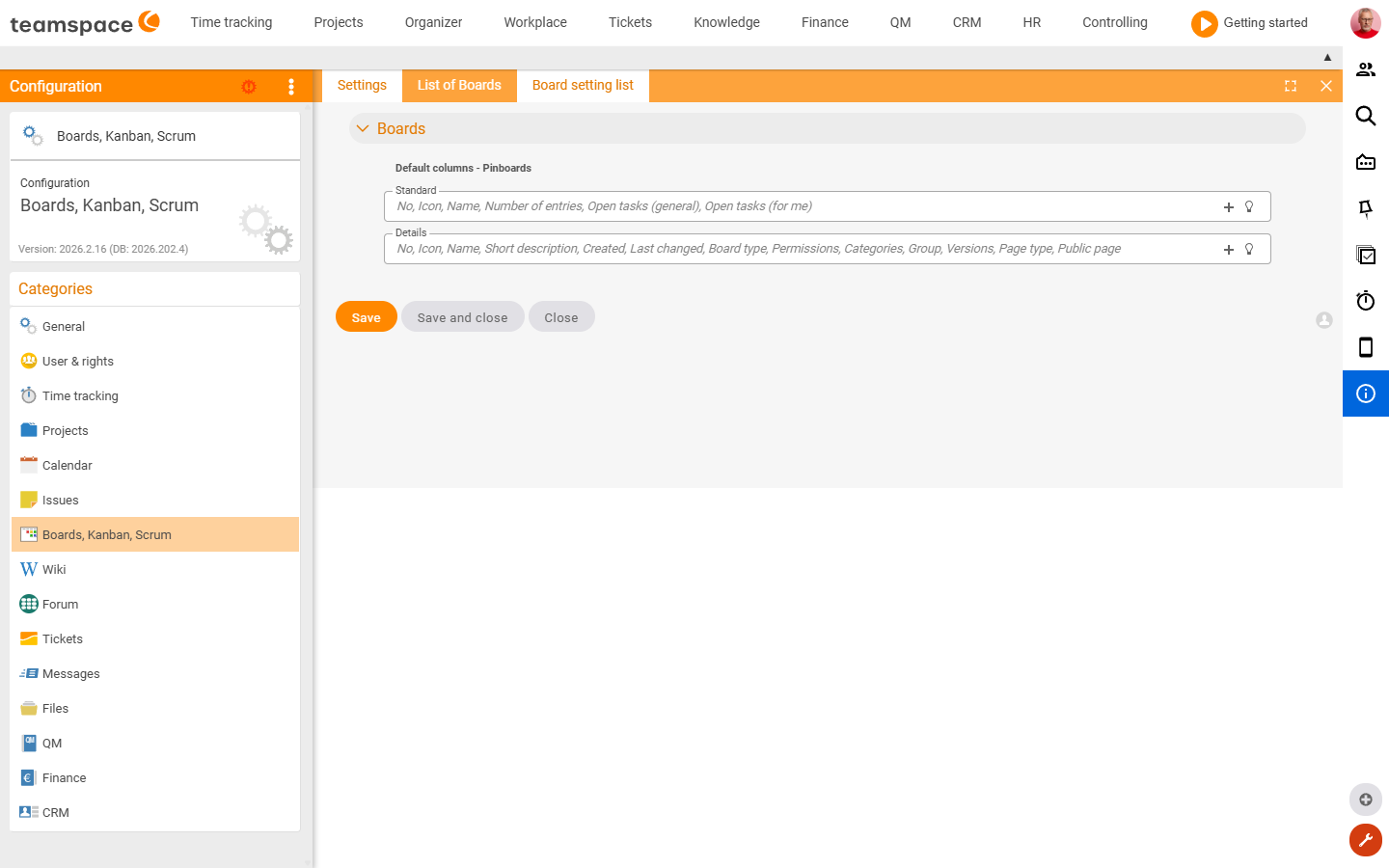Switch to the Board setting list tab
This screenshot has height=868, width=1389.
click(x=583, y=85)
